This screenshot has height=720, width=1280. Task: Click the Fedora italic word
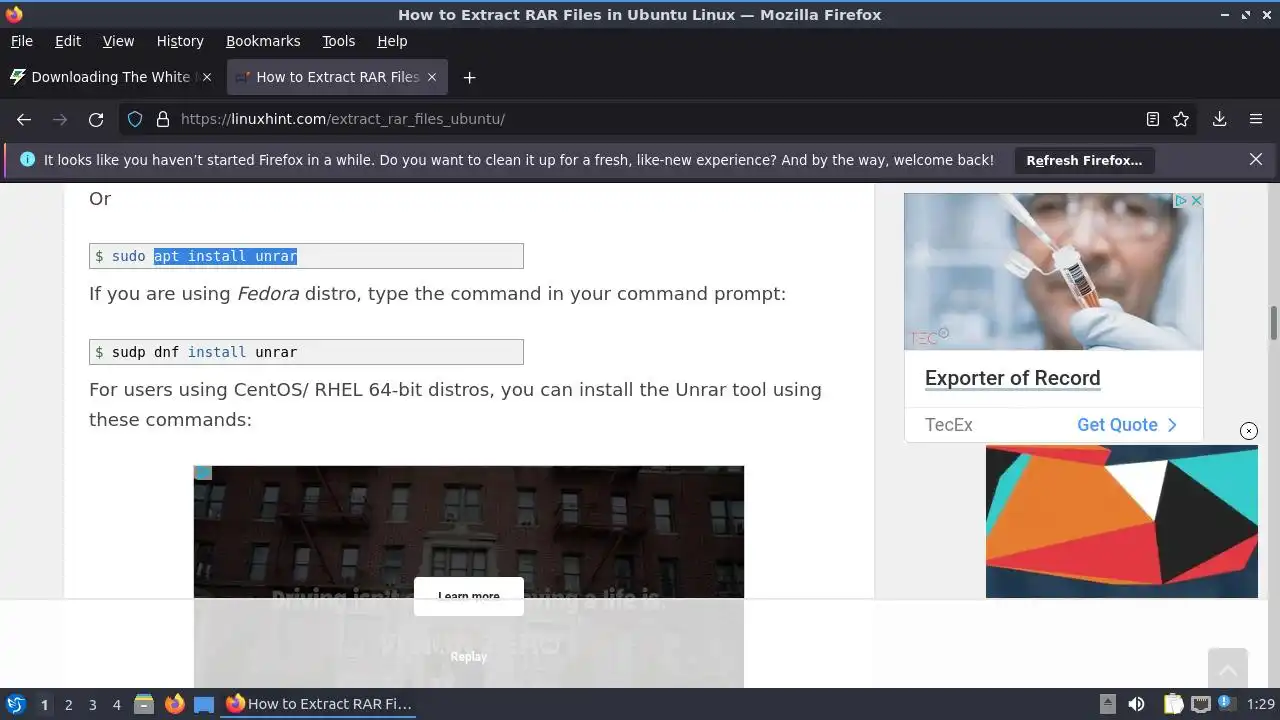tap(267, 294)
